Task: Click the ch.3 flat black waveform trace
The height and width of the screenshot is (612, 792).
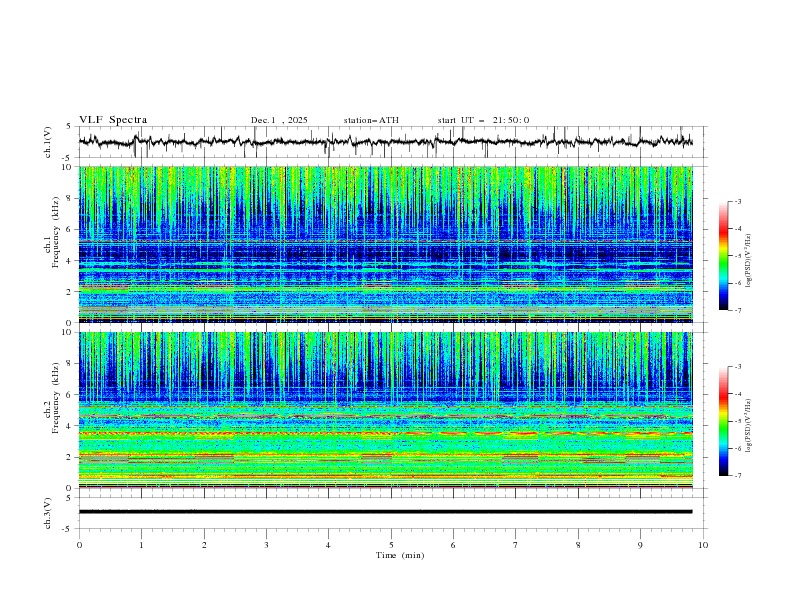Action: click(x=386, y=512)
